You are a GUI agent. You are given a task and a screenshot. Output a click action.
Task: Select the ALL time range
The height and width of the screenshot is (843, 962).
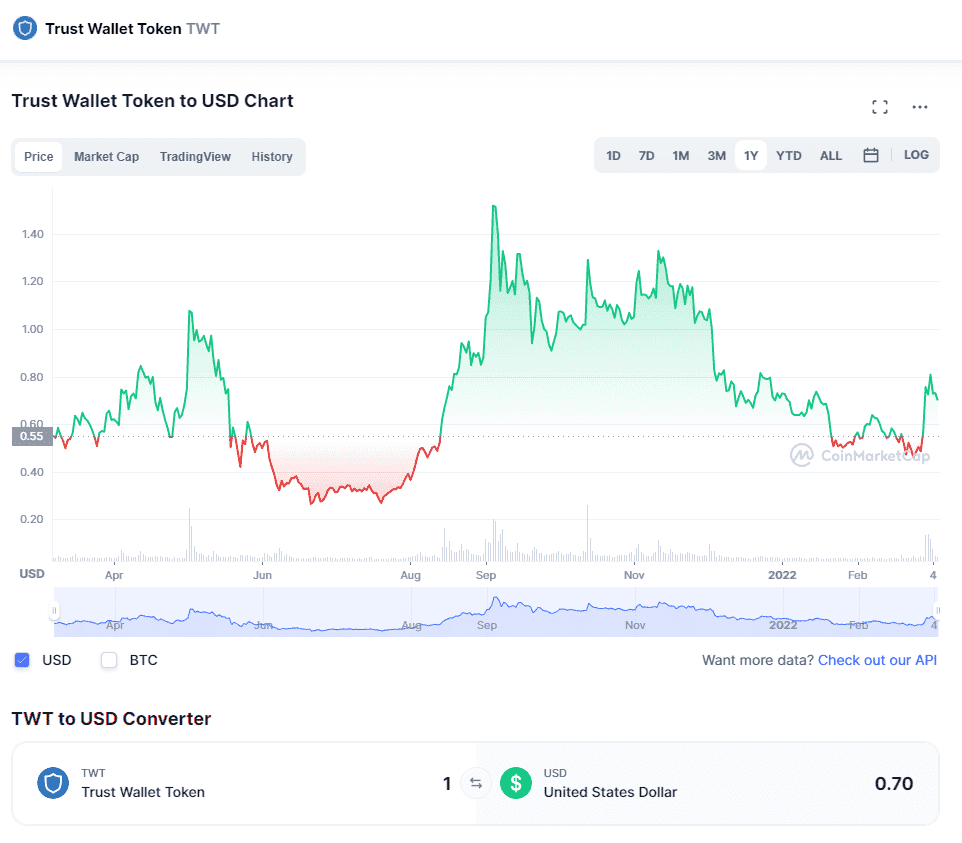(830, 155)
